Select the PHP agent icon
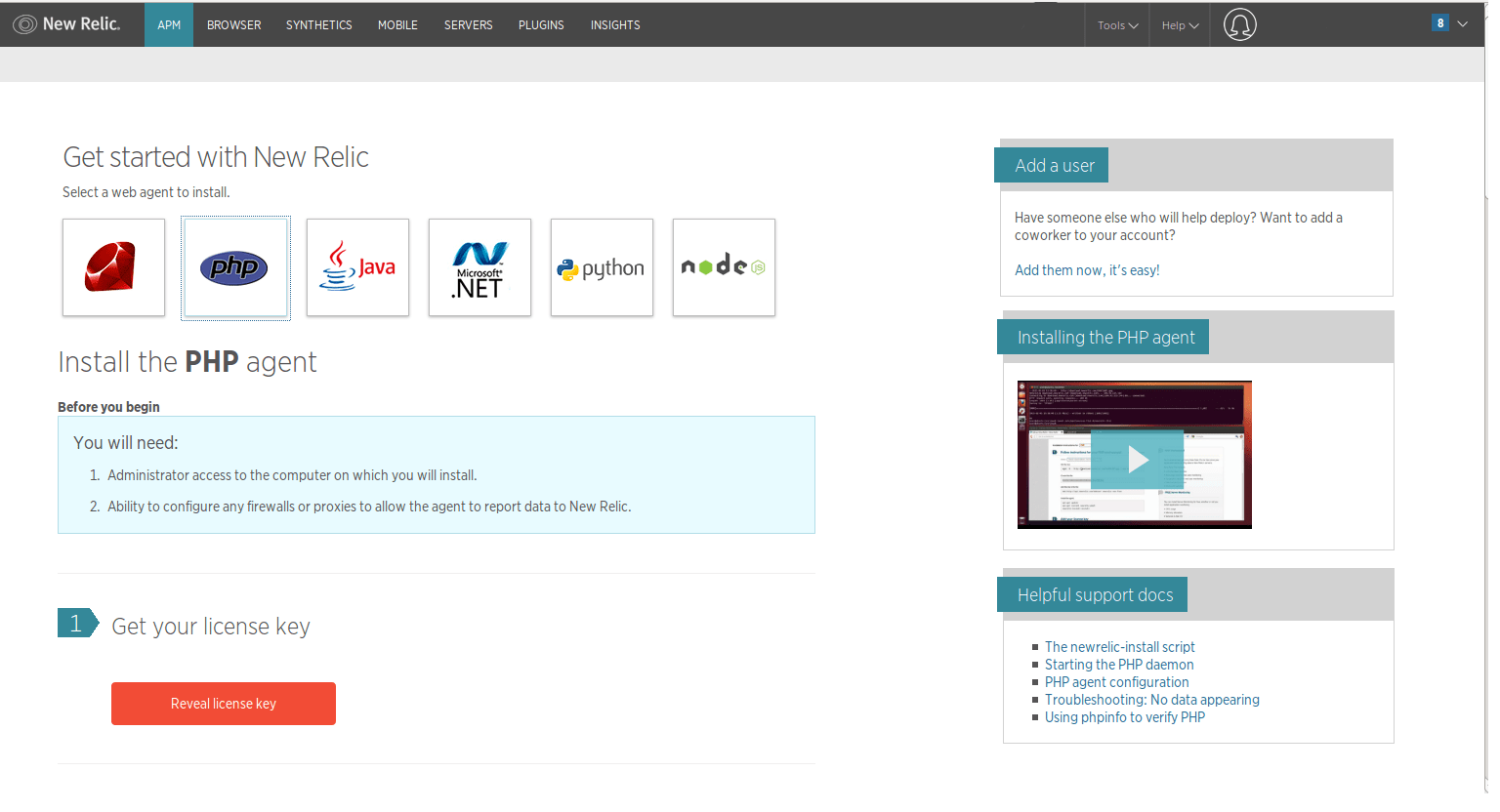 coord(235,267)
